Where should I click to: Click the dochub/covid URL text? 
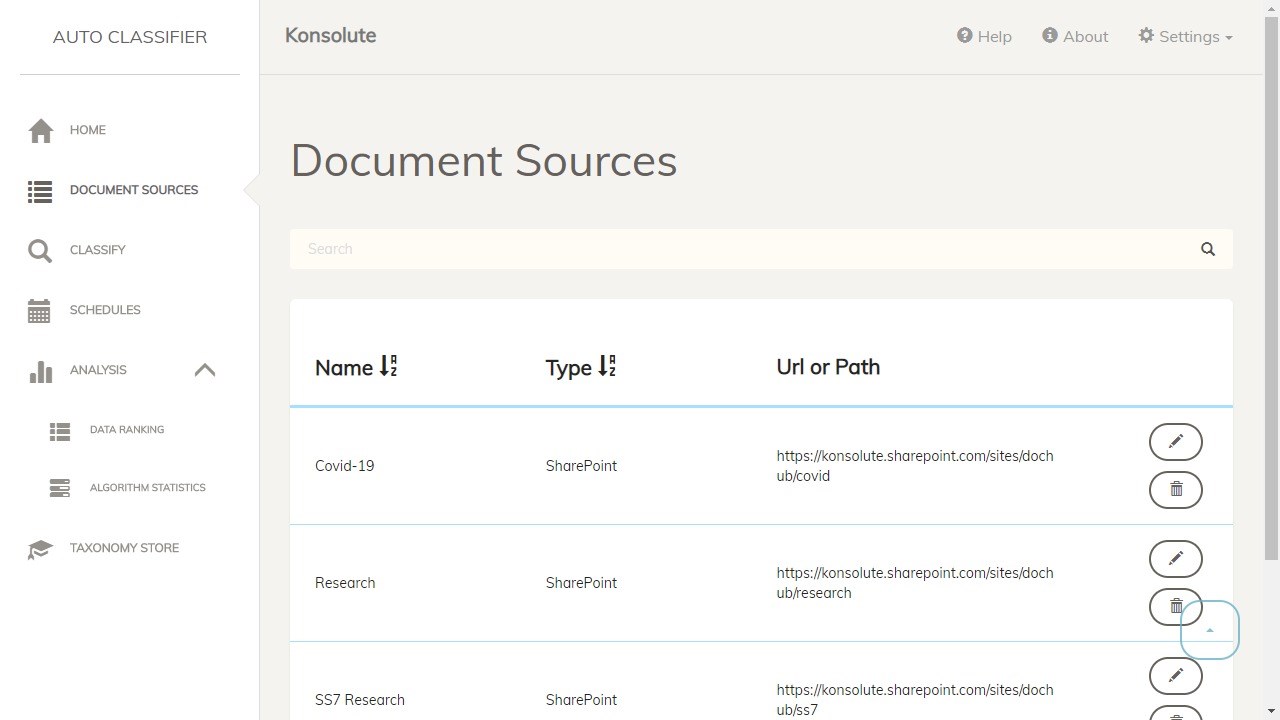[x=915, y=466]
